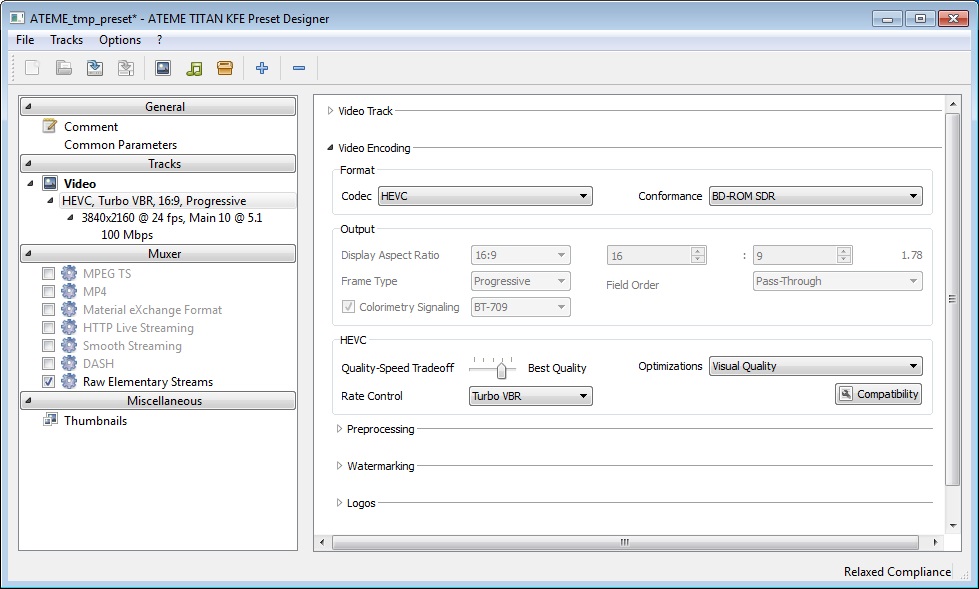Click the aspect ratio height field showing 9
Viewport: 979px width, 589px height.
click(x=803, y=255)
